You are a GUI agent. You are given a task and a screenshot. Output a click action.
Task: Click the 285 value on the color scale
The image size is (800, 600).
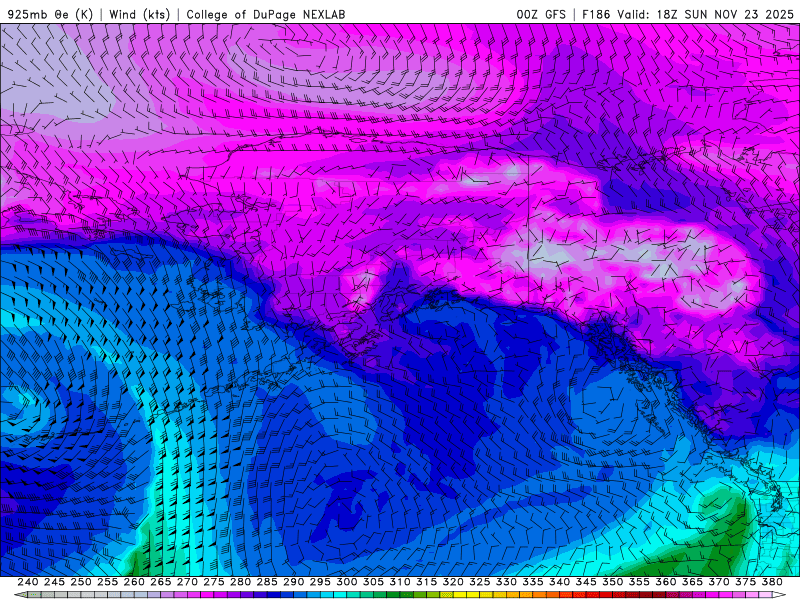(266, 582)
